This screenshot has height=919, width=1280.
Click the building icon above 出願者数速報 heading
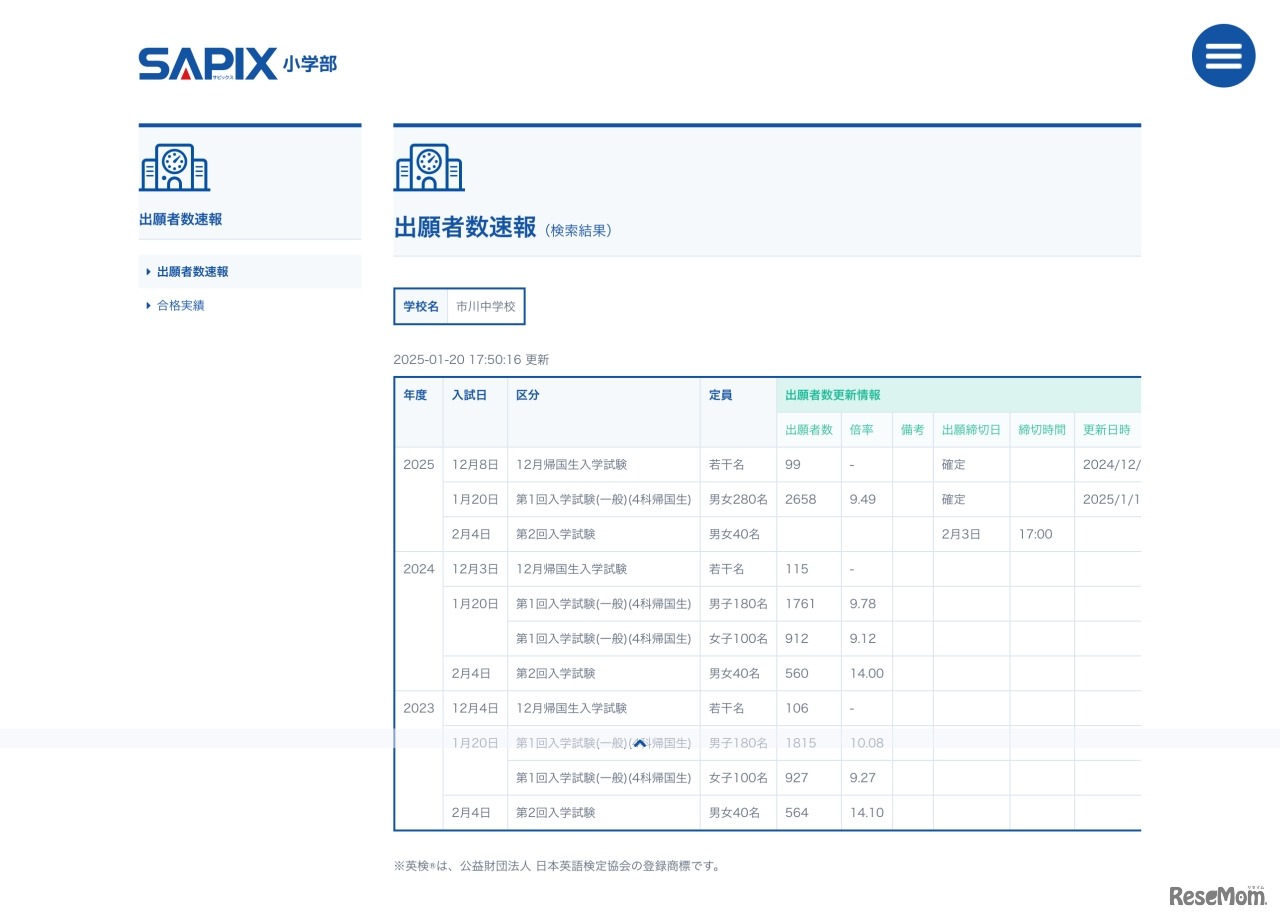pos(429,167)
